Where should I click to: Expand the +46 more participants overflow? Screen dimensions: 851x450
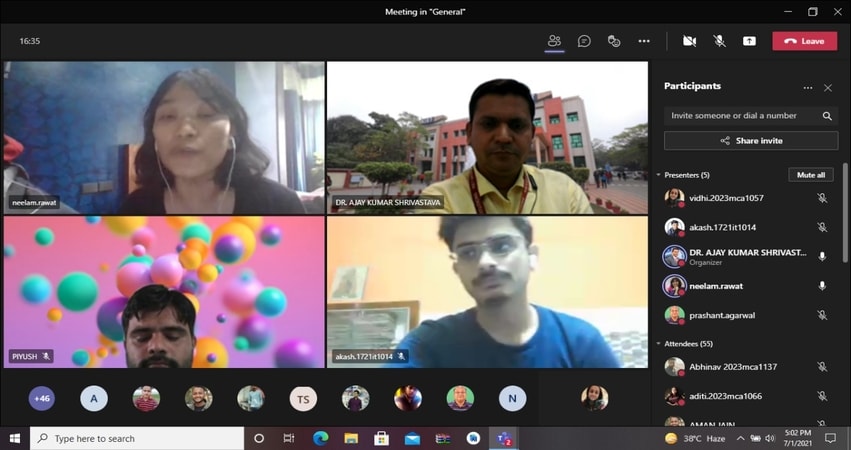[42, 398]
